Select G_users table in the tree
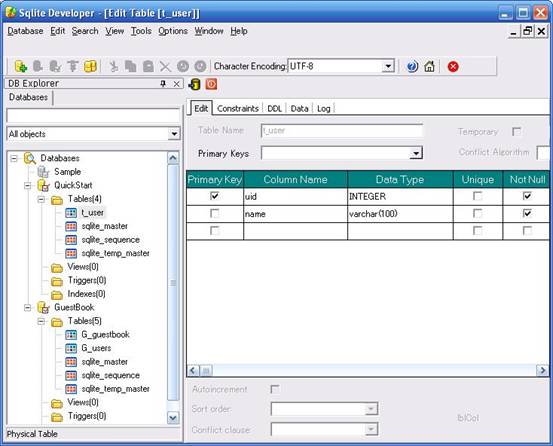 click(x=96, y=348)
